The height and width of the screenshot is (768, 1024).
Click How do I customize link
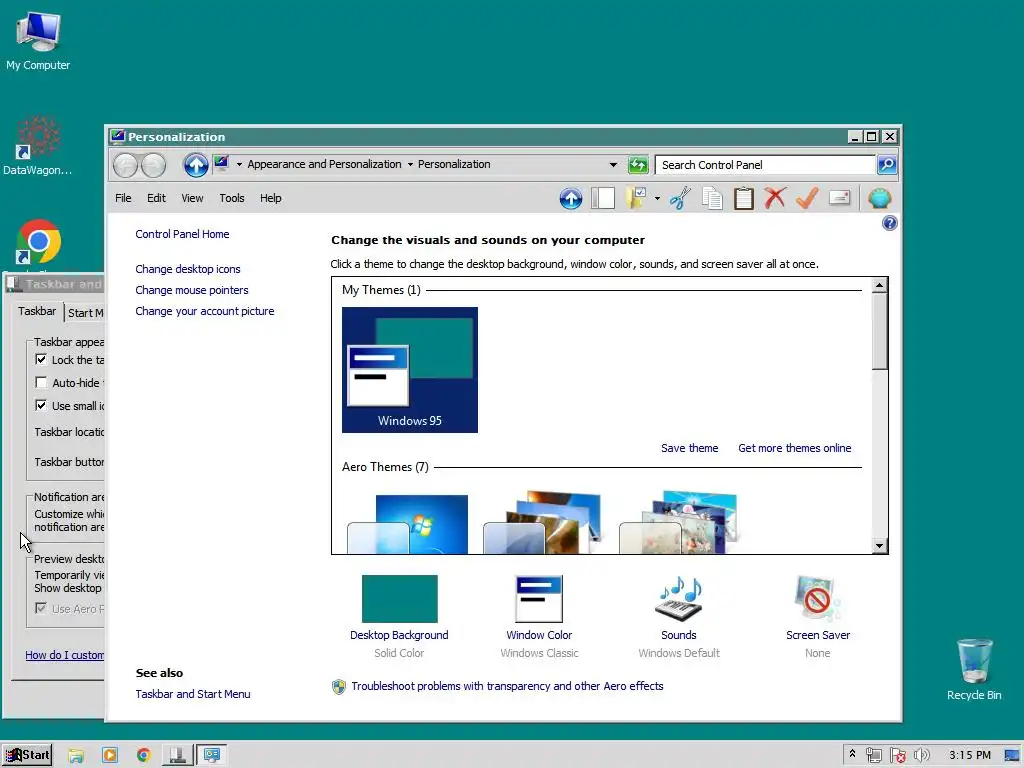64,655
